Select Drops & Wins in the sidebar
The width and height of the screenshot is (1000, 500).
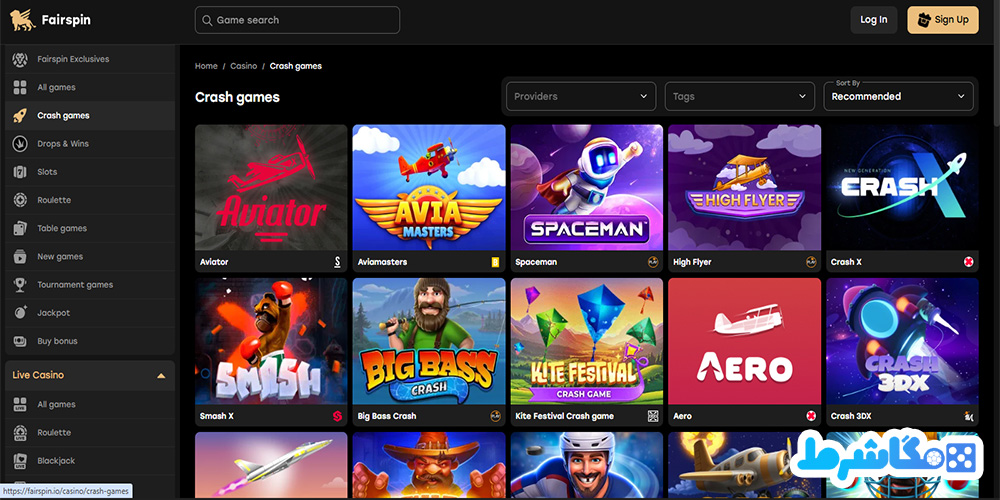pyautogui.click(x=90, y=143)
